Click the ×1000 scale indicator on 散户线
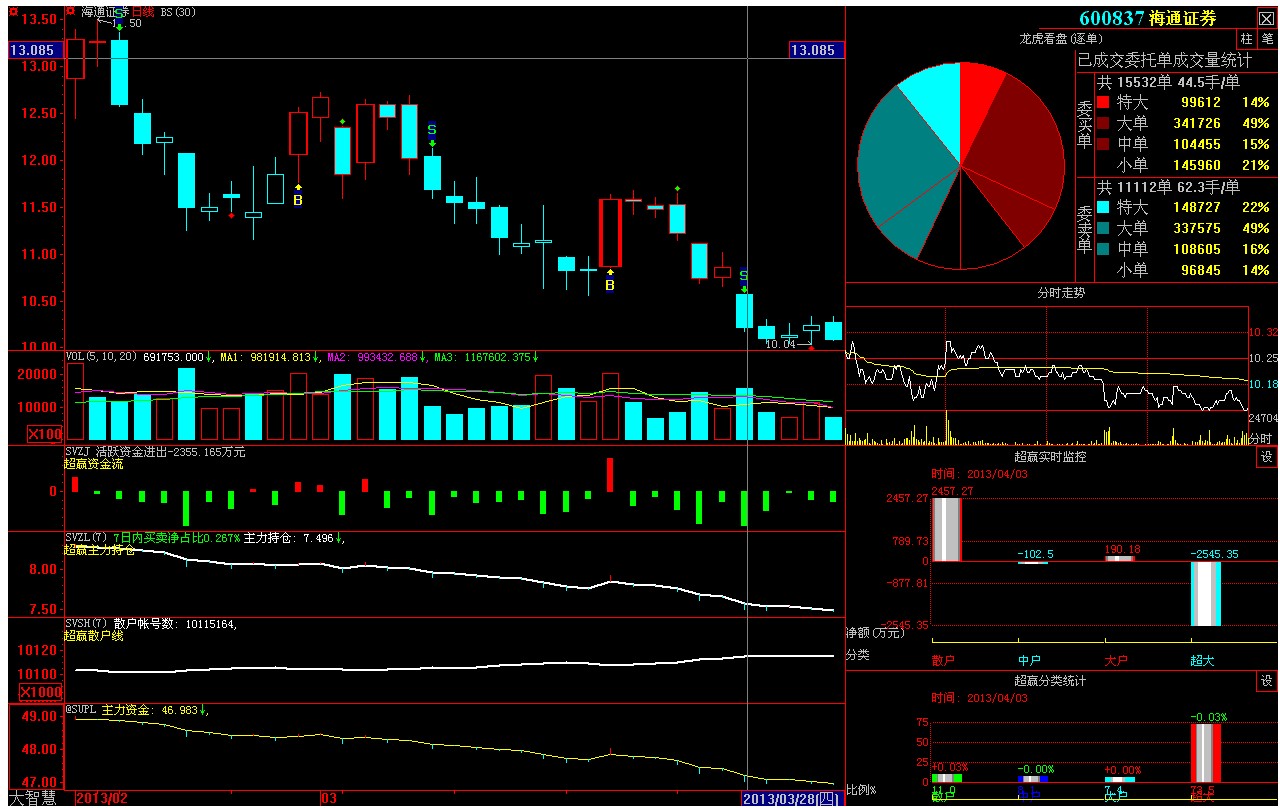 tap(40, 692)
